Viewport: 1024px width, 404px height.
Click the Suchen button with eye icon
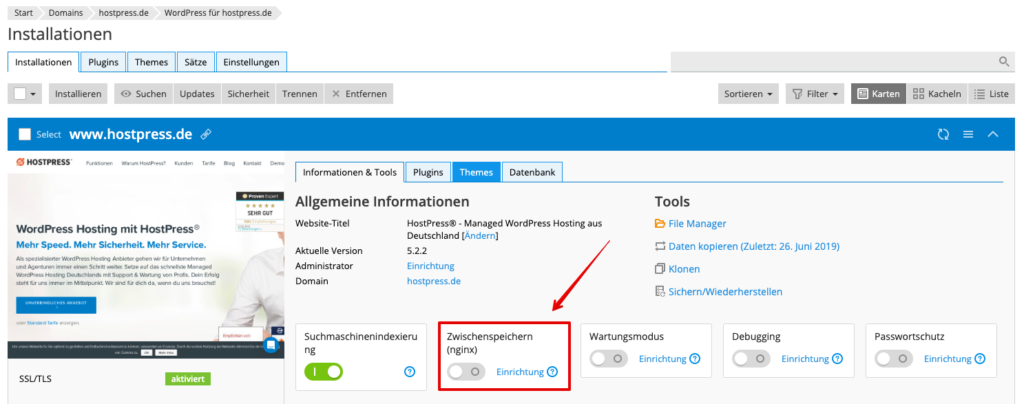144,94
